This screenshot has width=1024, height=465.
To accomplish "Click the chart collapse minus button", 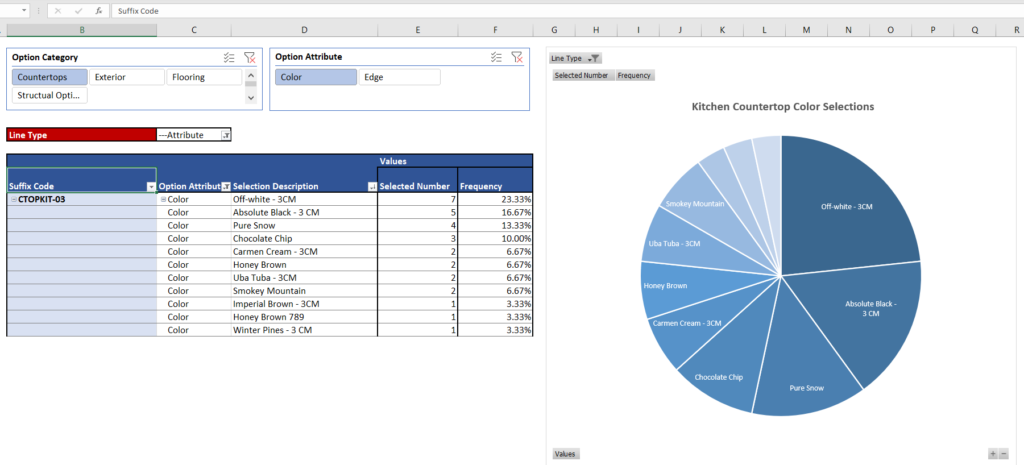I will [x=1003, y=454].
